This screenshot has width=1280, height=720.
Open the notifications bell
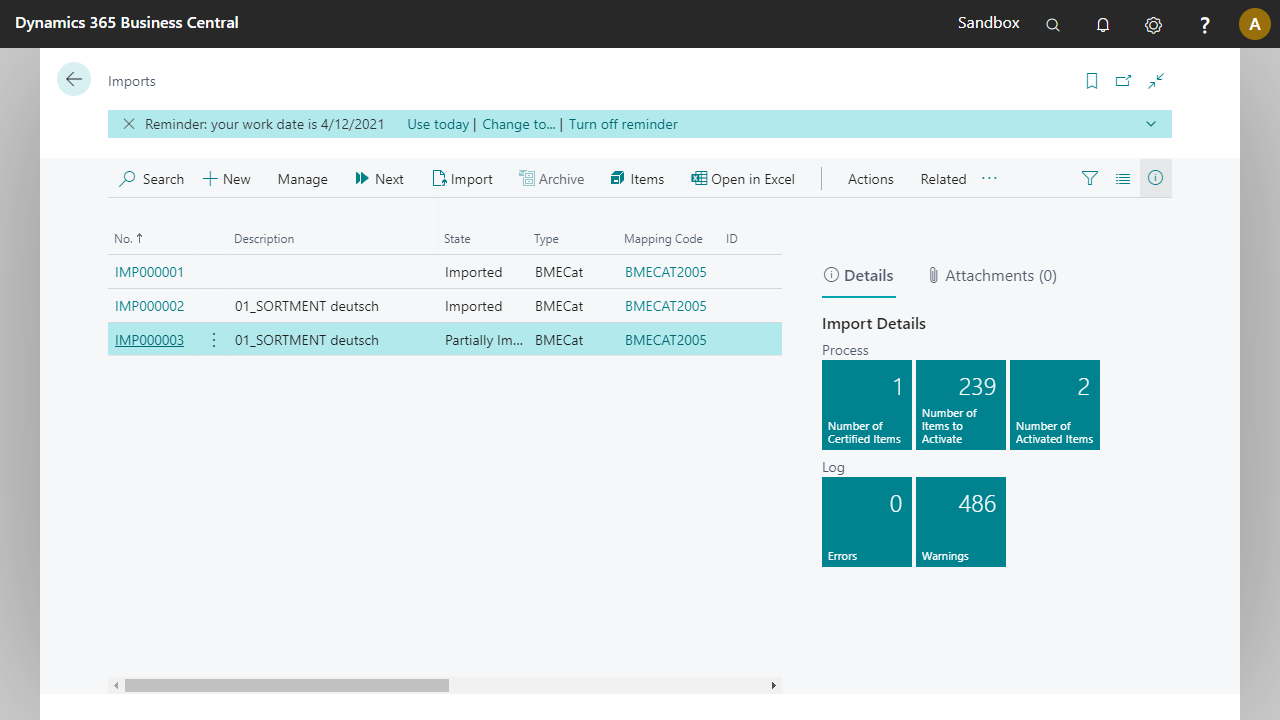pos(1103,25)
